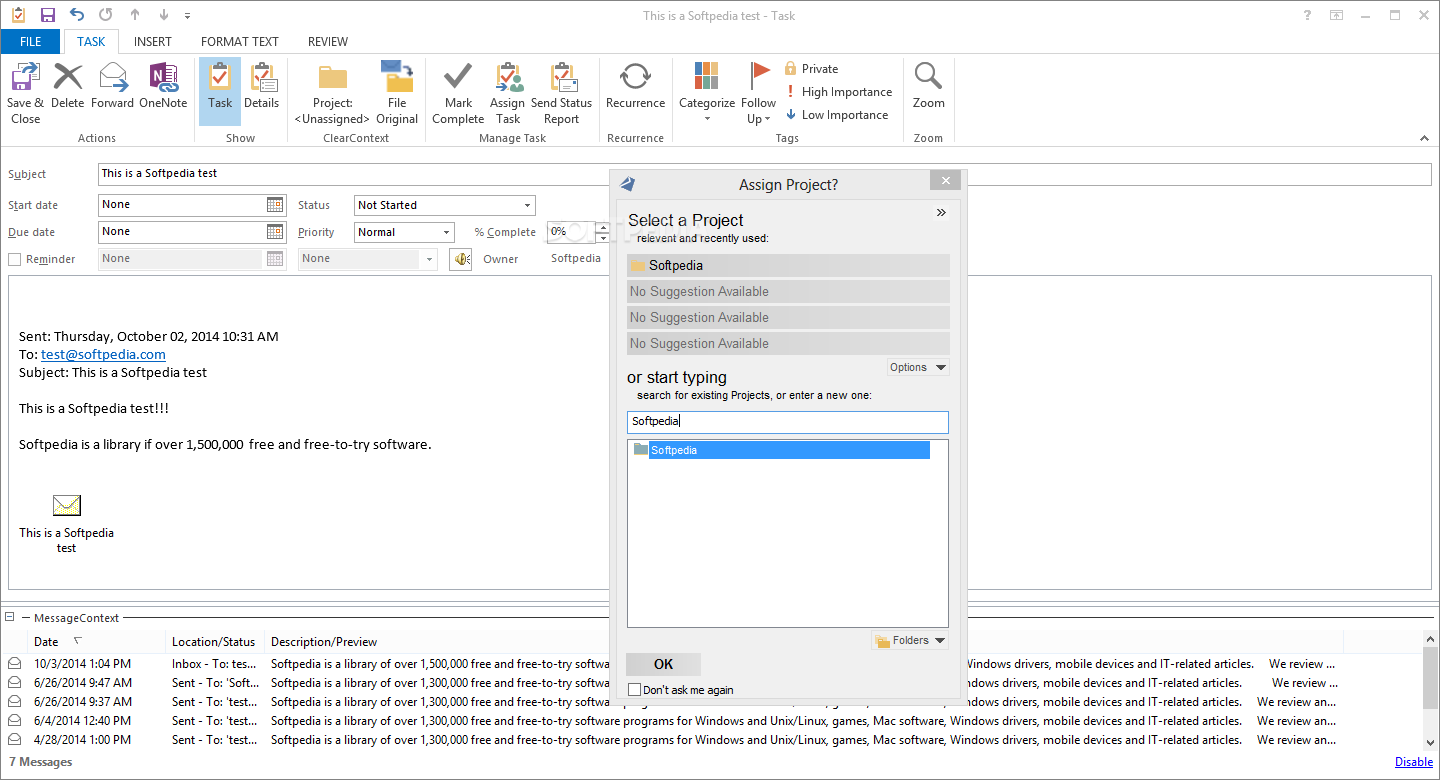Go to next item arrow
1440x780 pixels.
165,15
